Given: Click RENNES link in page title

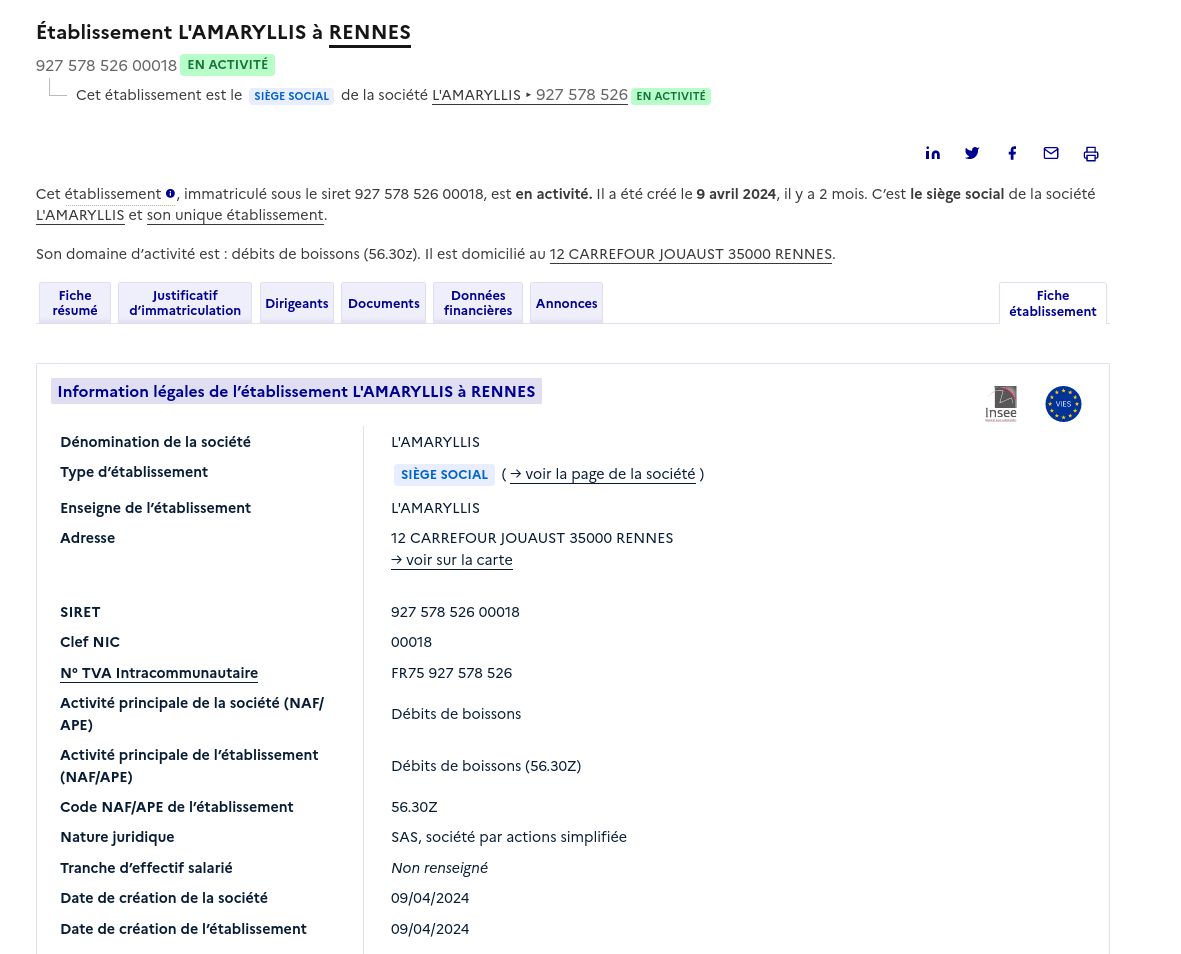Looking at the screenshot, I should 370,32.
